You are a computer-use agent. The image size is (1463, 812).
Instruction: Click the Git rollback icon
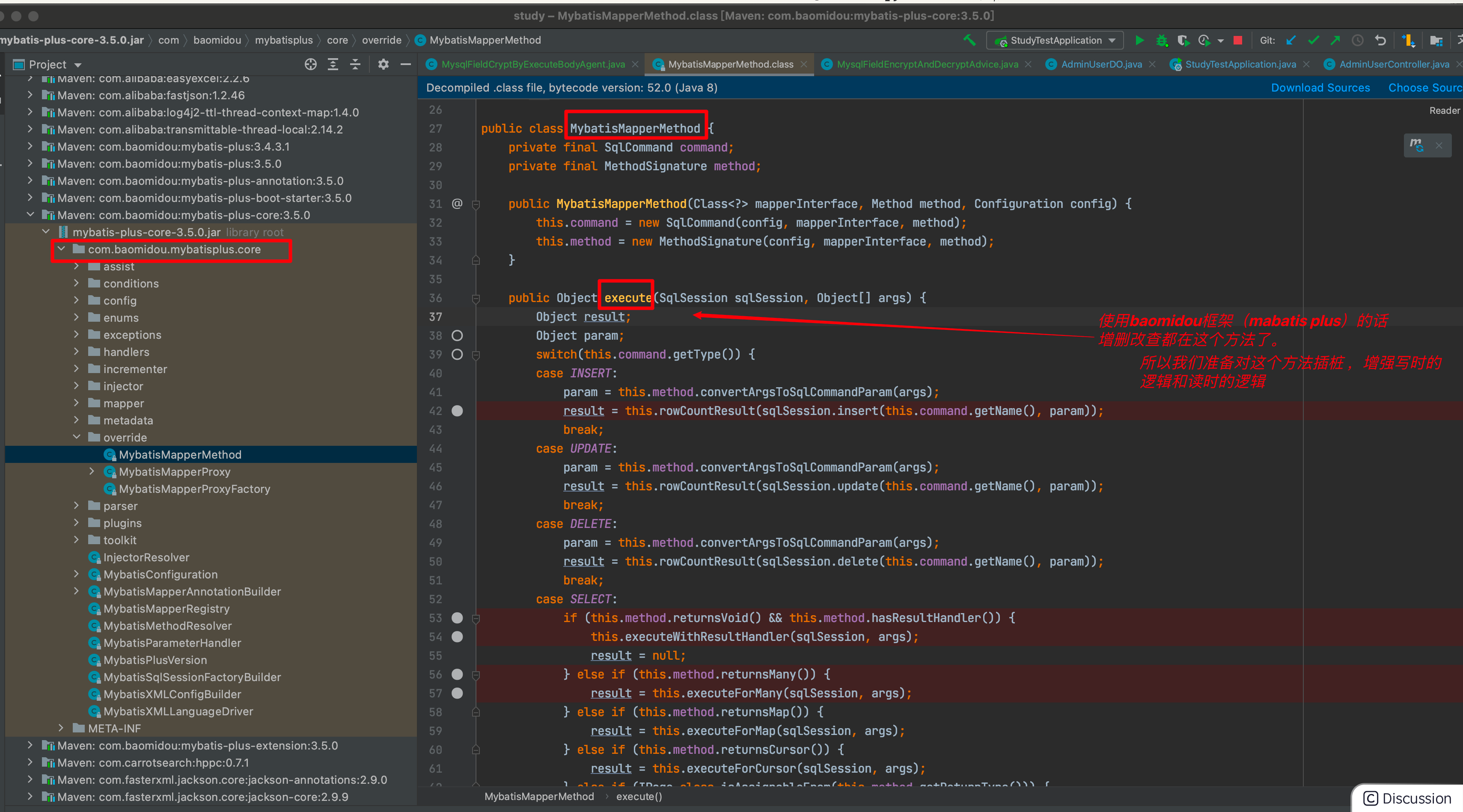click(x=1380, y=40)
